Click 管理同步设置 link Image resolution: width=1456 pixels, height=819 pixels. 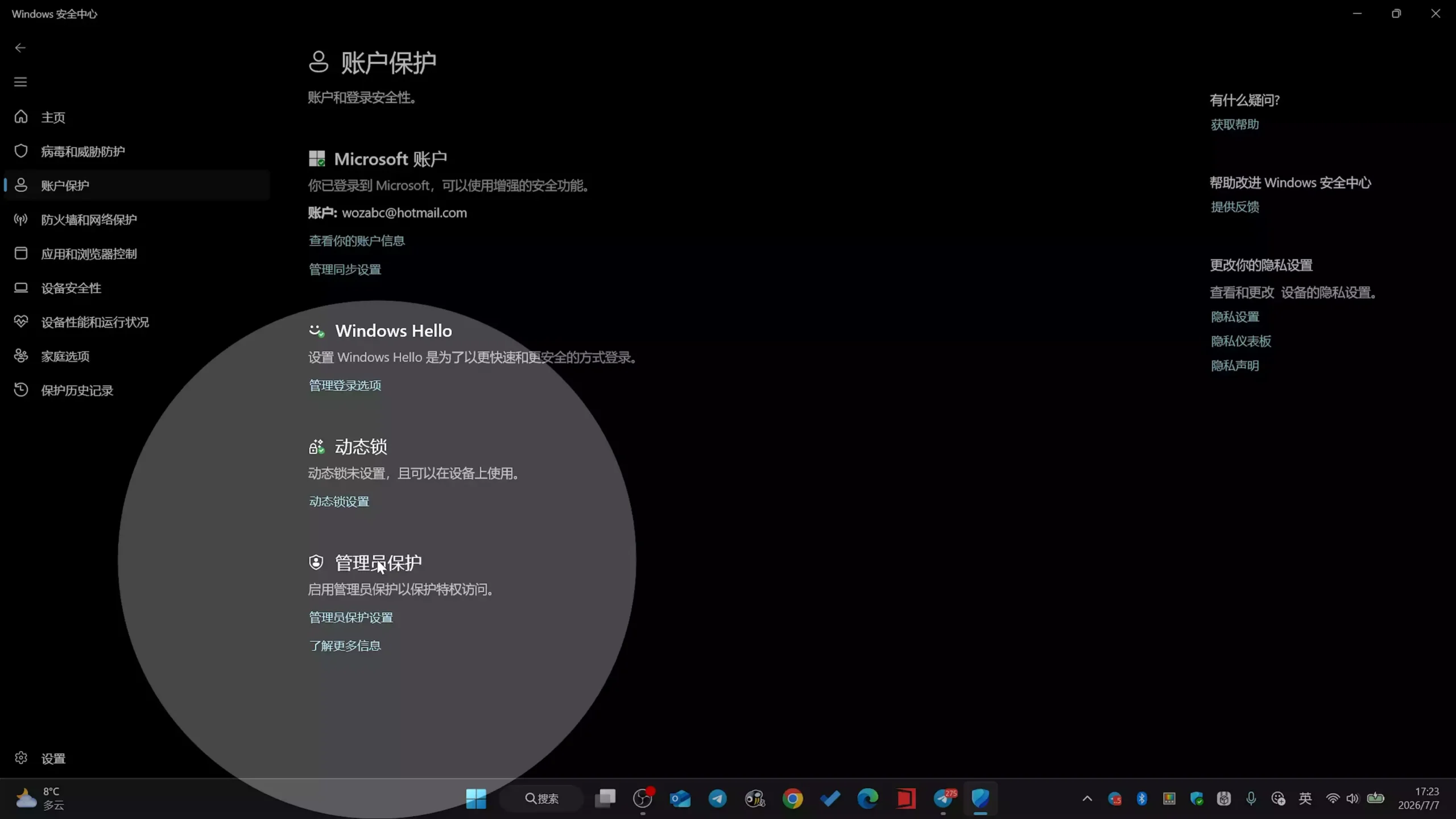345,270
